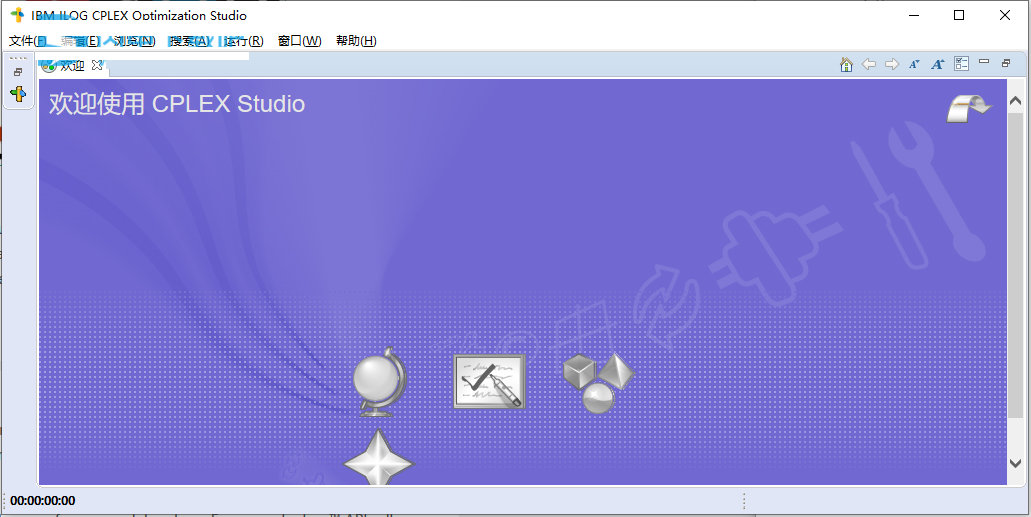Minimize the CPLEX Studio window
Screen dimensions: 1031x517
[x=913, y=15]
